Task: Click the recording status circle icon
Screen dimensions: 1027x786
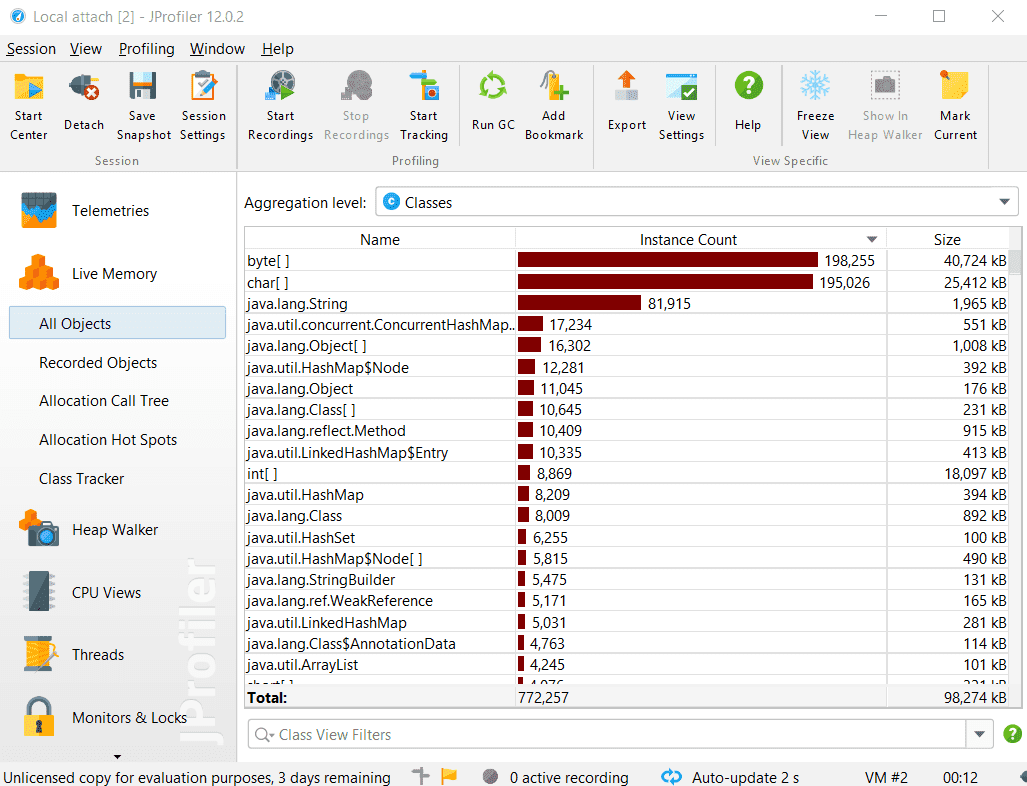Action: 490,777
